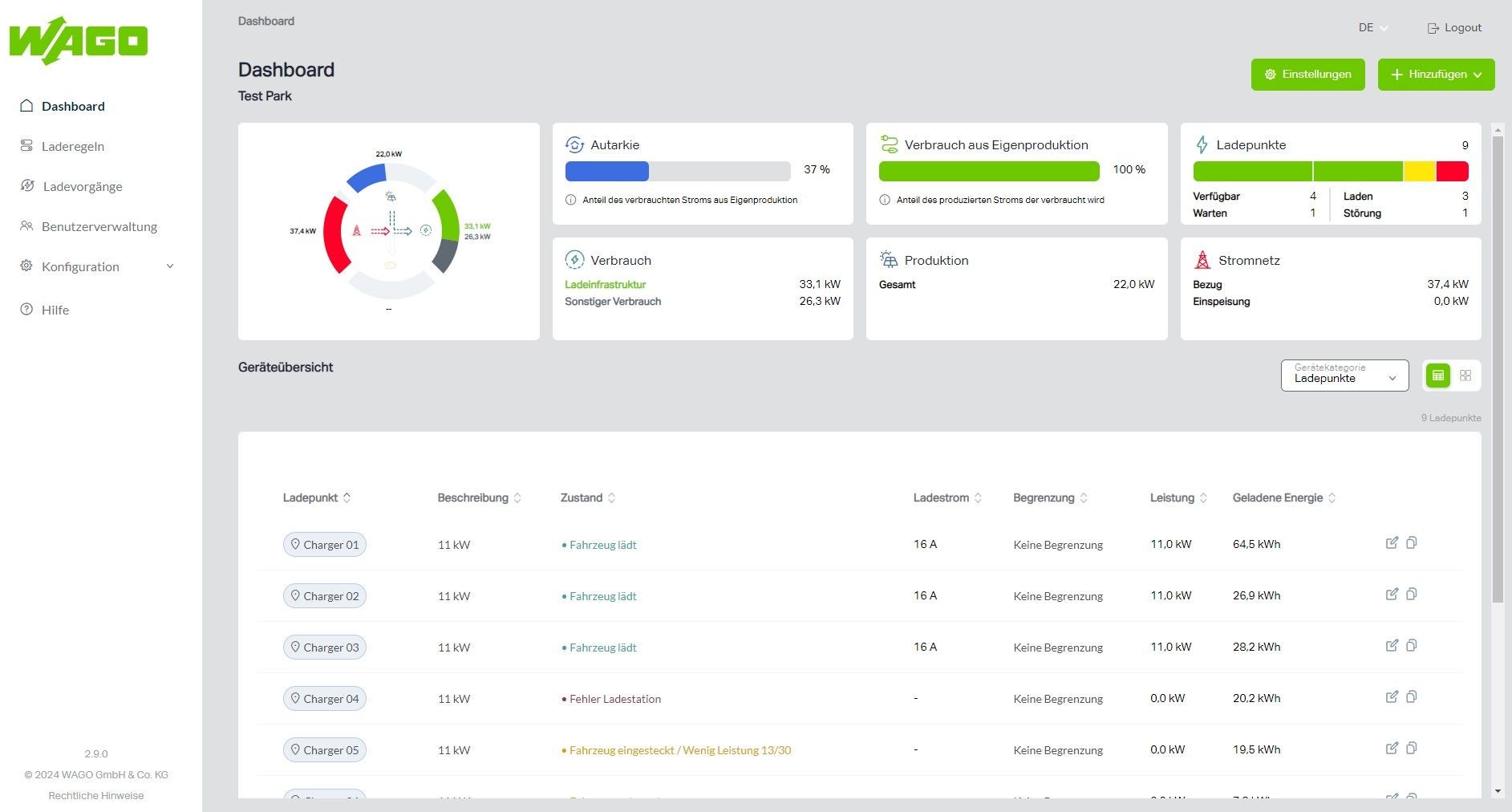The height and width of the screenshot is (812, 1512).
Task: Click the vertical scrollbar down arrow
Action: point(1498,791)
